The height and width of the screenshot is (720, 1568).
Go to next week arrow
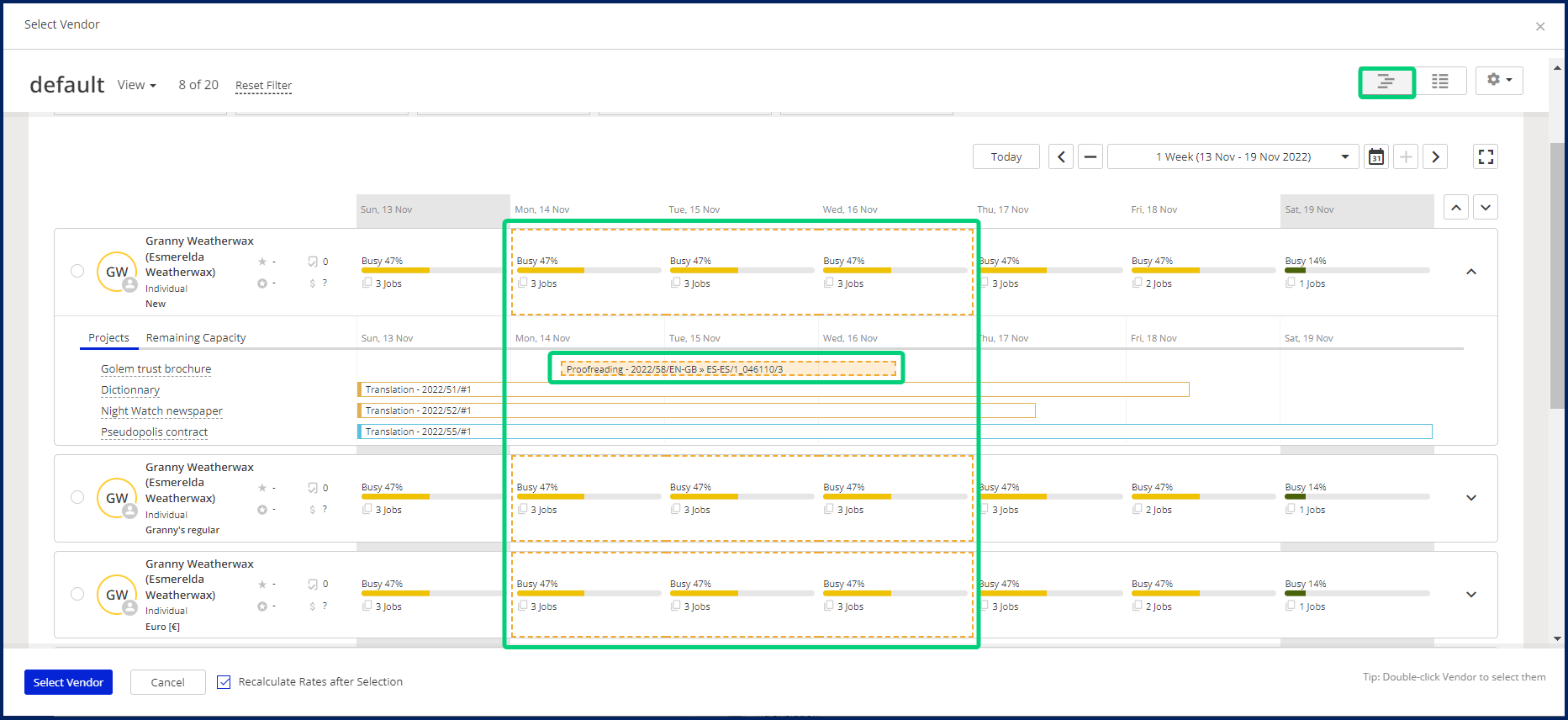tap(1435, 156)
